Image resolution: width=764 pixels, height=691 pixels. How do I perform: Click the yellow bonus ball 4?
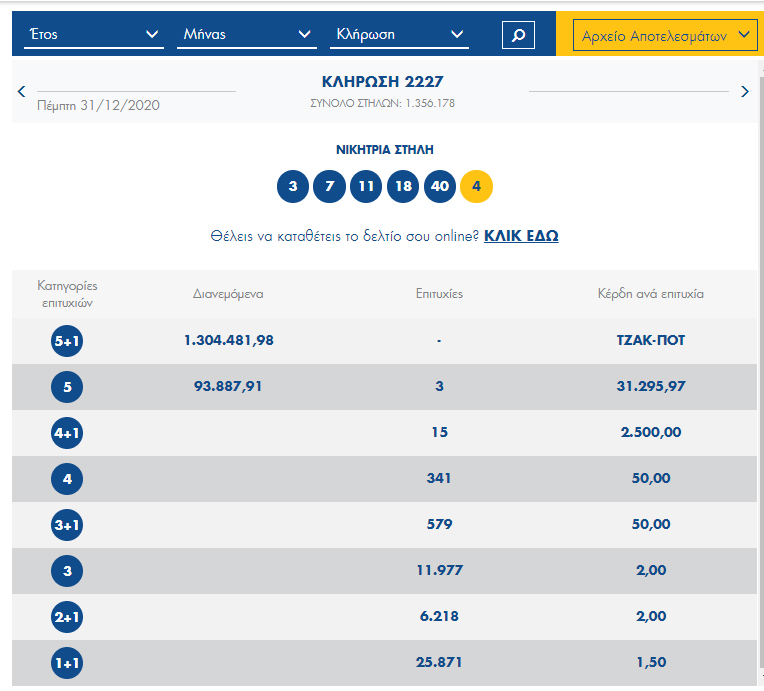coord(476,186)
